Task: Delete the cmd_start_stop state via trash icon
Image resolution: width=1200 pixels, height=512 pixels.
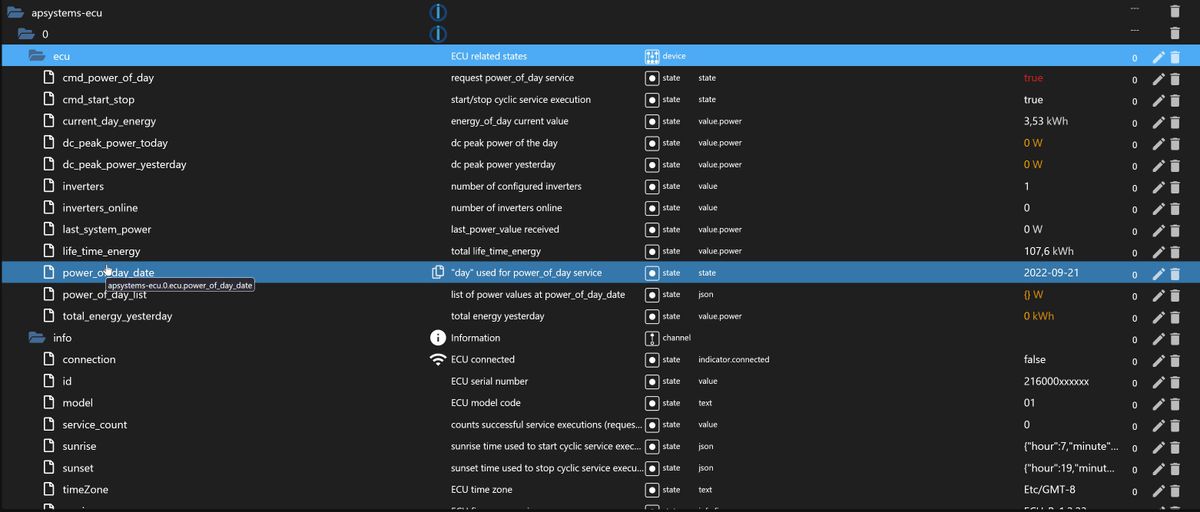Action: 1176,100
